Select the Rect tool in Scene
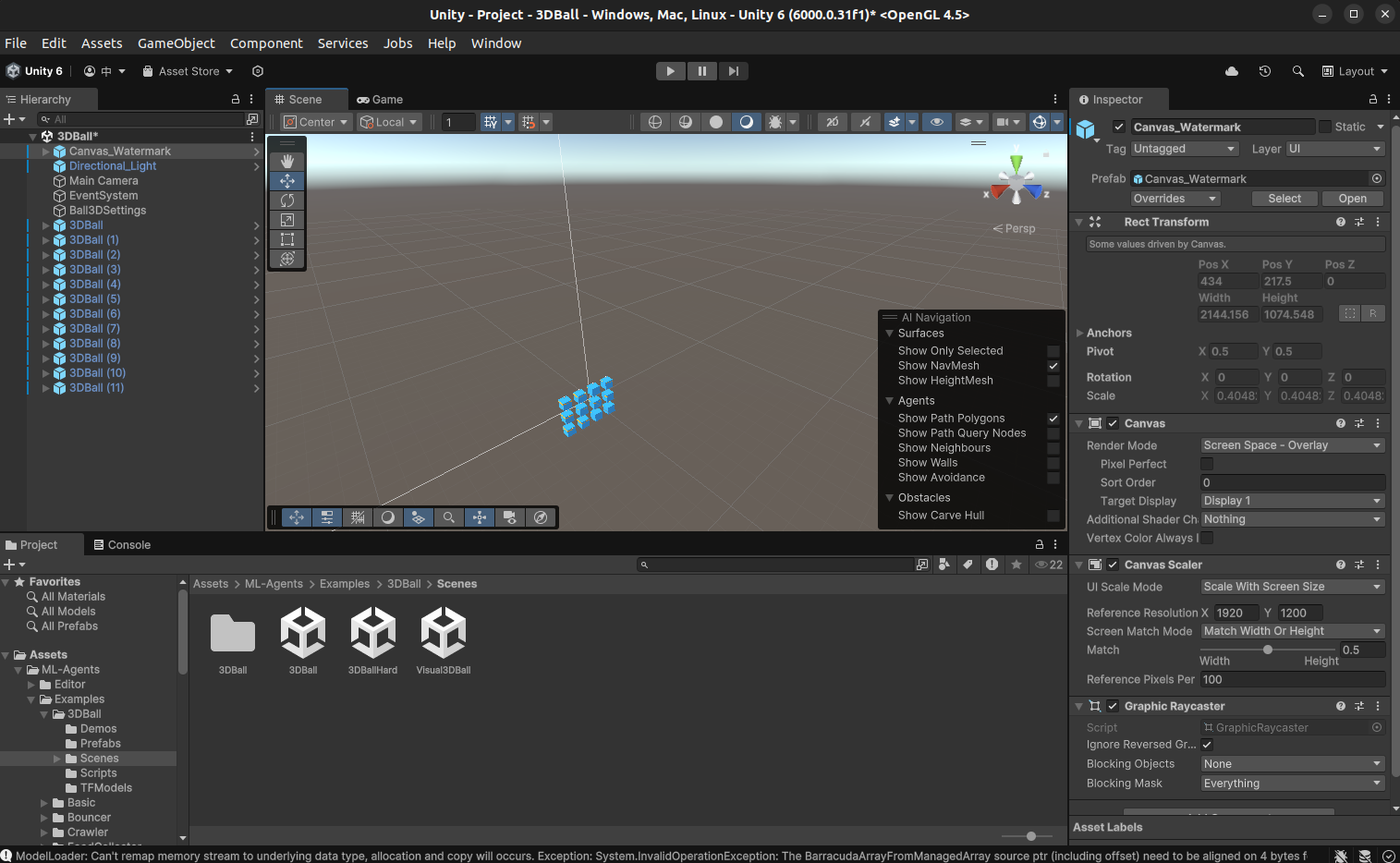 [x=287, y=239]
